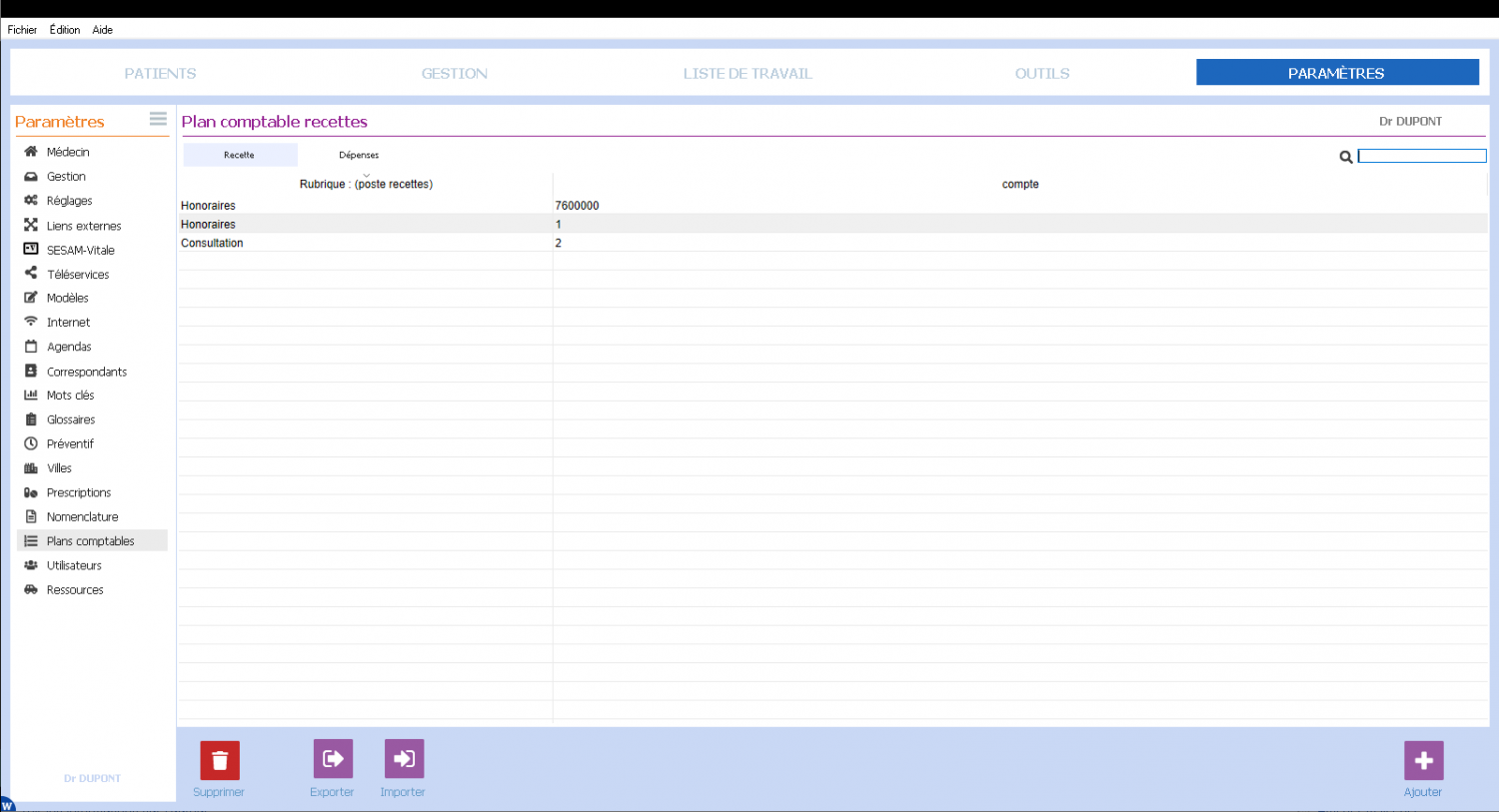1499x812 pixels.
Task: Click compte value 1 in Honoraires row
Action: pos(559,225)
